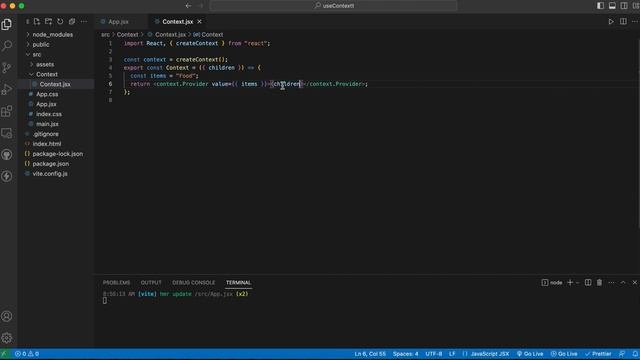Open .gitignore in the file tree
This screenshot has width=640, height=360.
click(x=46, y=134)
